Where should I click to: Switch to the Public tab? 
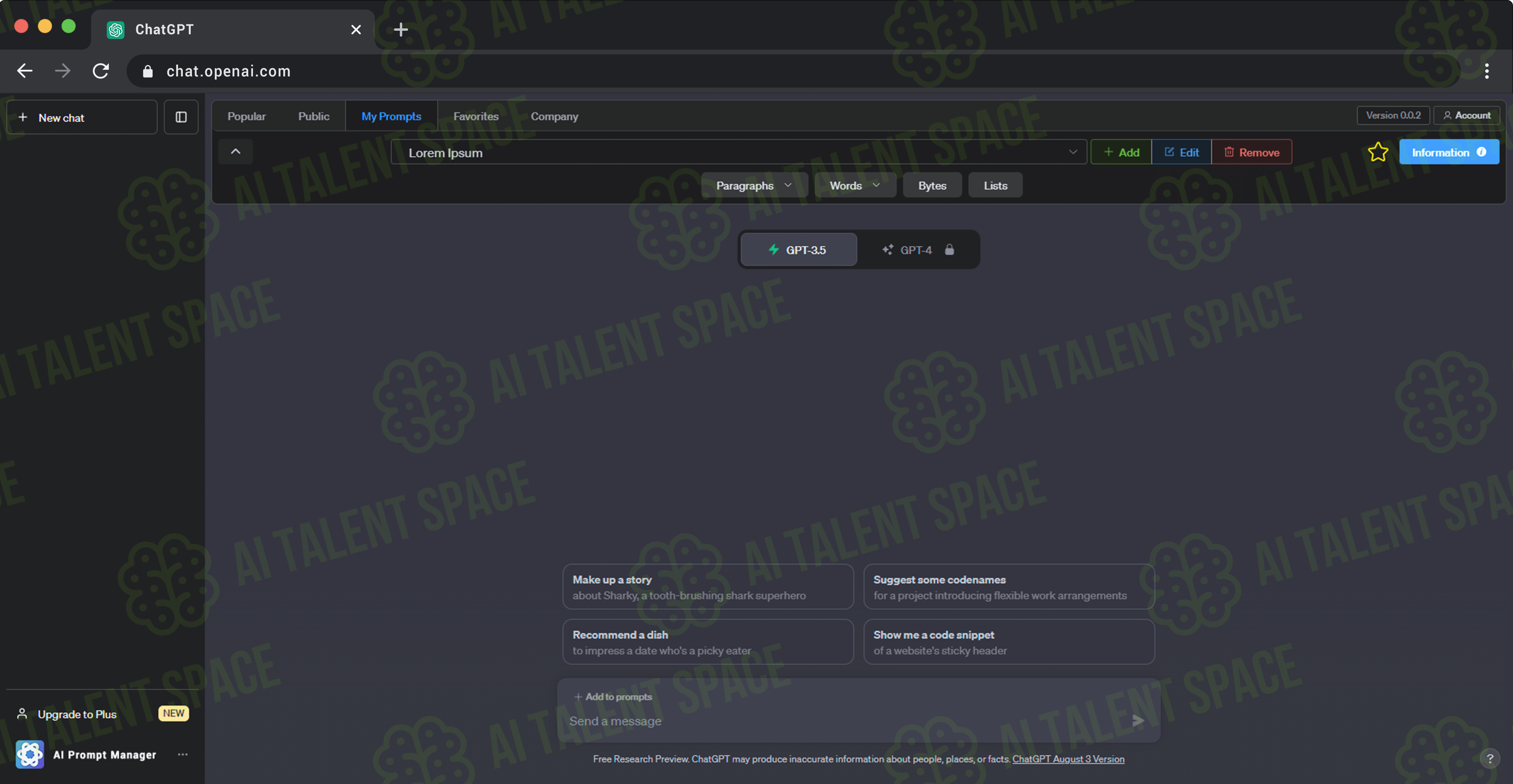coord(314,116)
